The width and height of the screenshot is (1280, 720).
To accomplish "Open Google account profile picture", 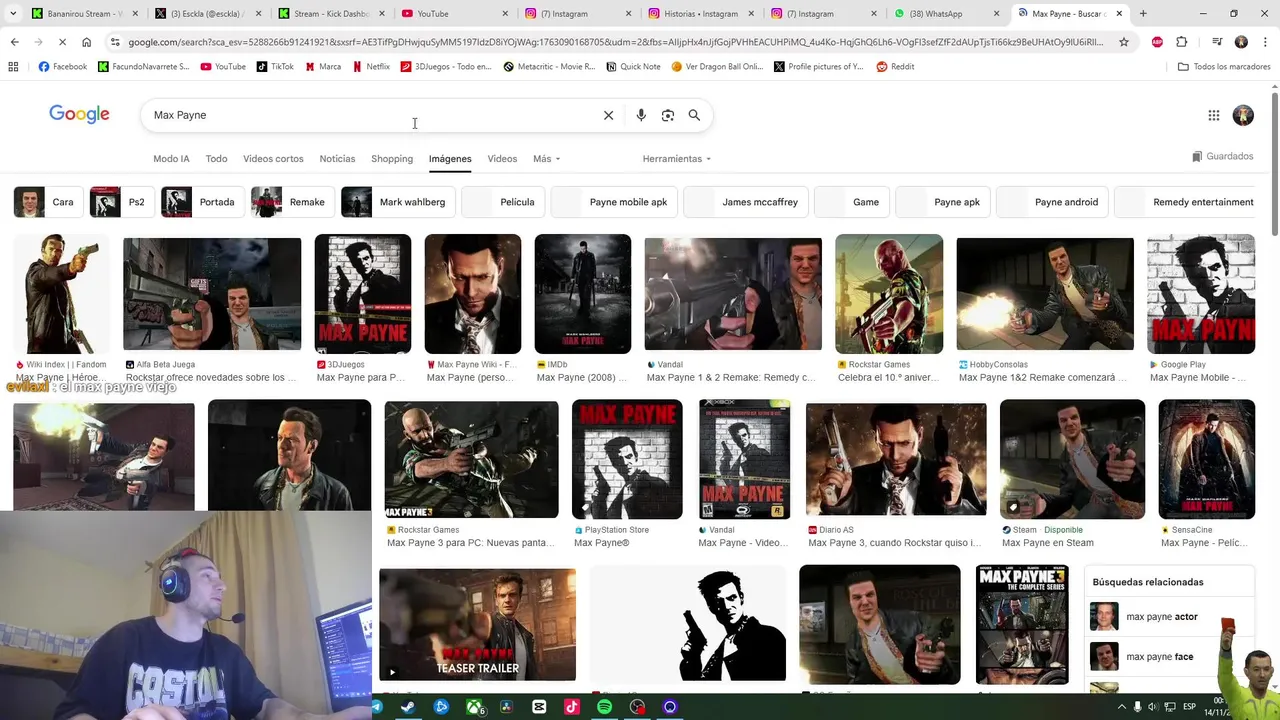I will [1243, 115].
